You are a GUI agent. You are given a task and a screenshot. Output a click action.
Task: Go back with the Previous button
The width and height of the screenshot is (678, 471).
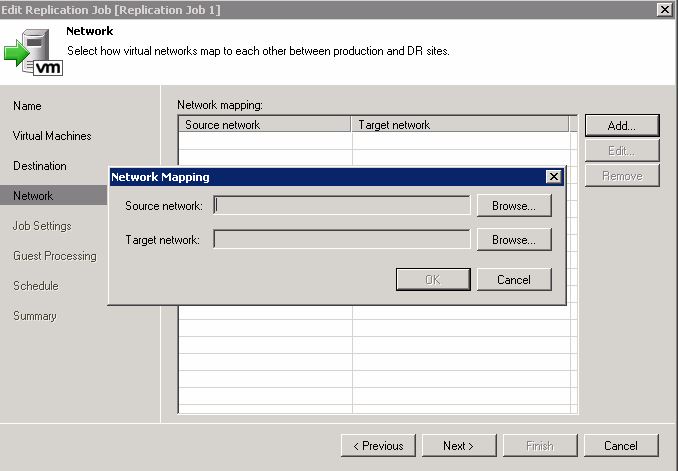tap(378, 445)
